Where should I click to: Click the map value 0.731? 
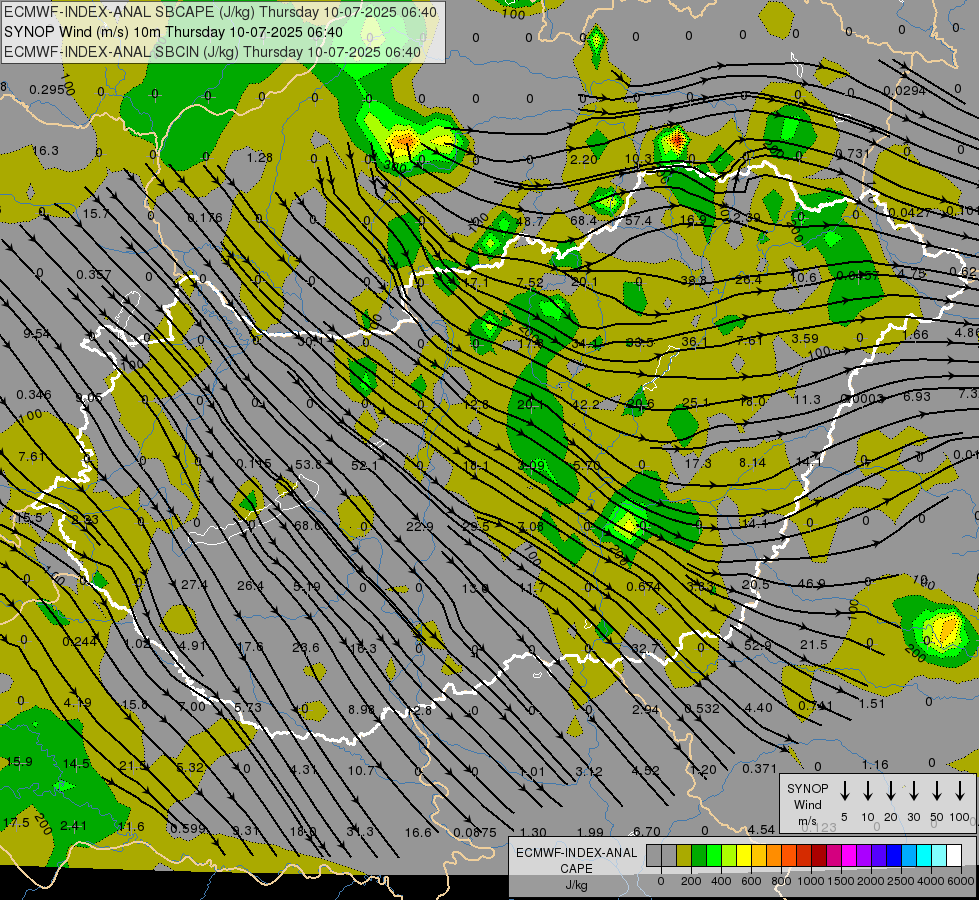(x=853, y=154)
